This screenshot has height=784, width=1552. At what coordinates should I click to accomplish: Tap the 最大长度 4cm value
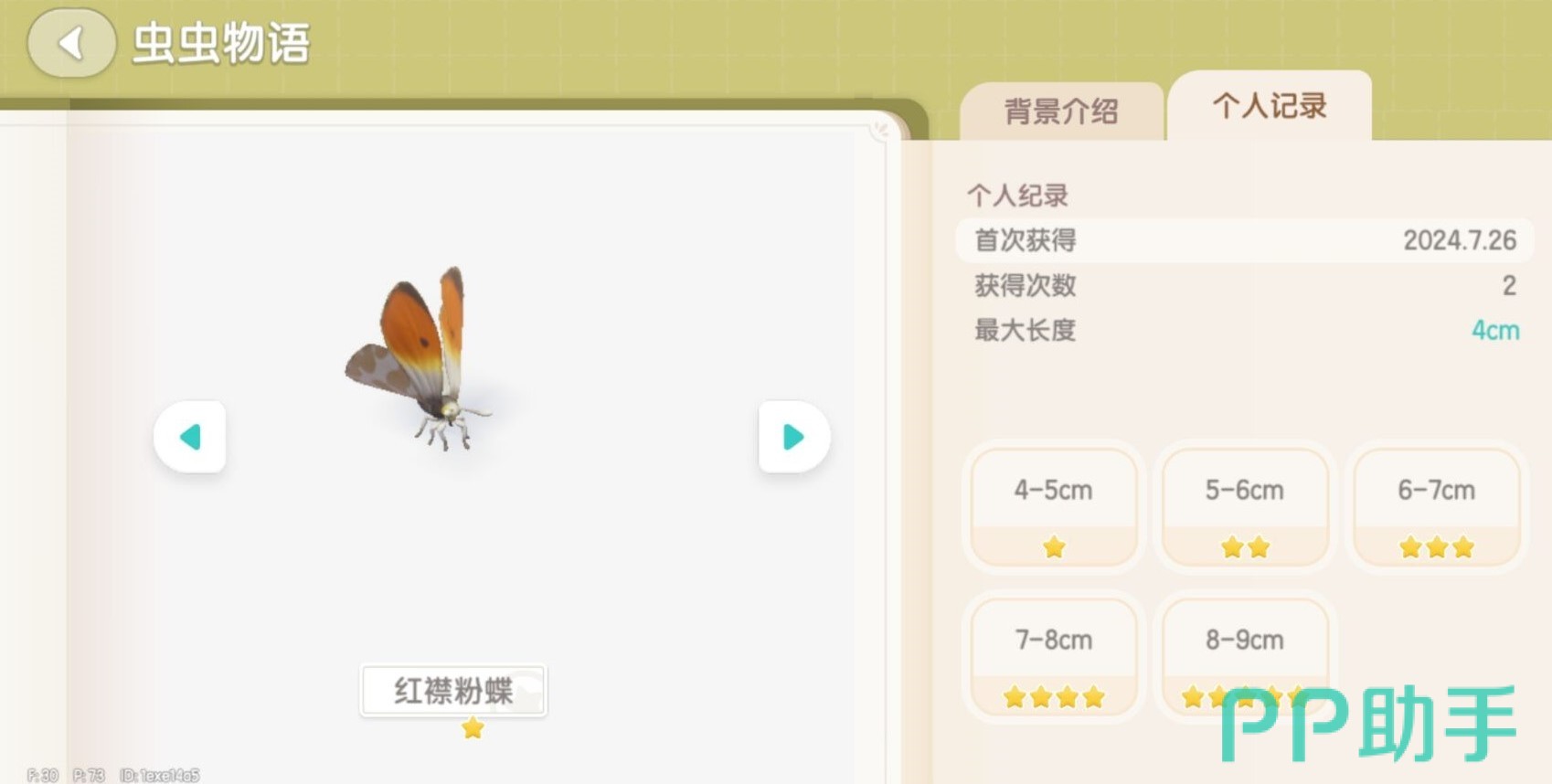click(1495, 330)
